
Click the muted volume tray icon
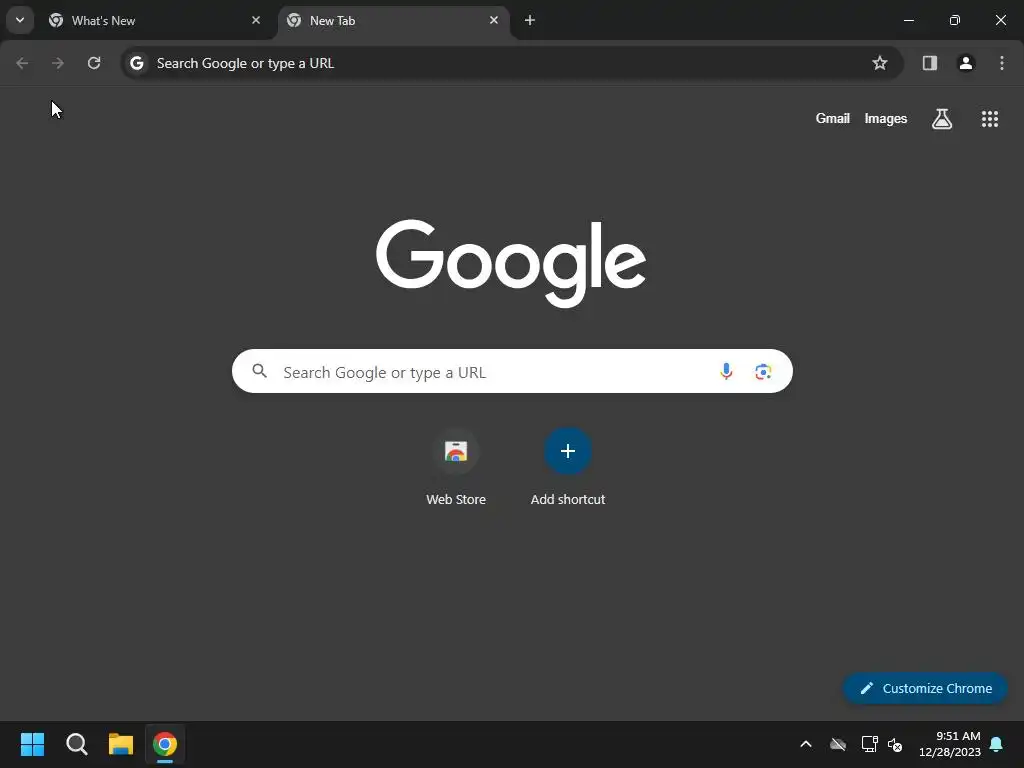point(895,744)
